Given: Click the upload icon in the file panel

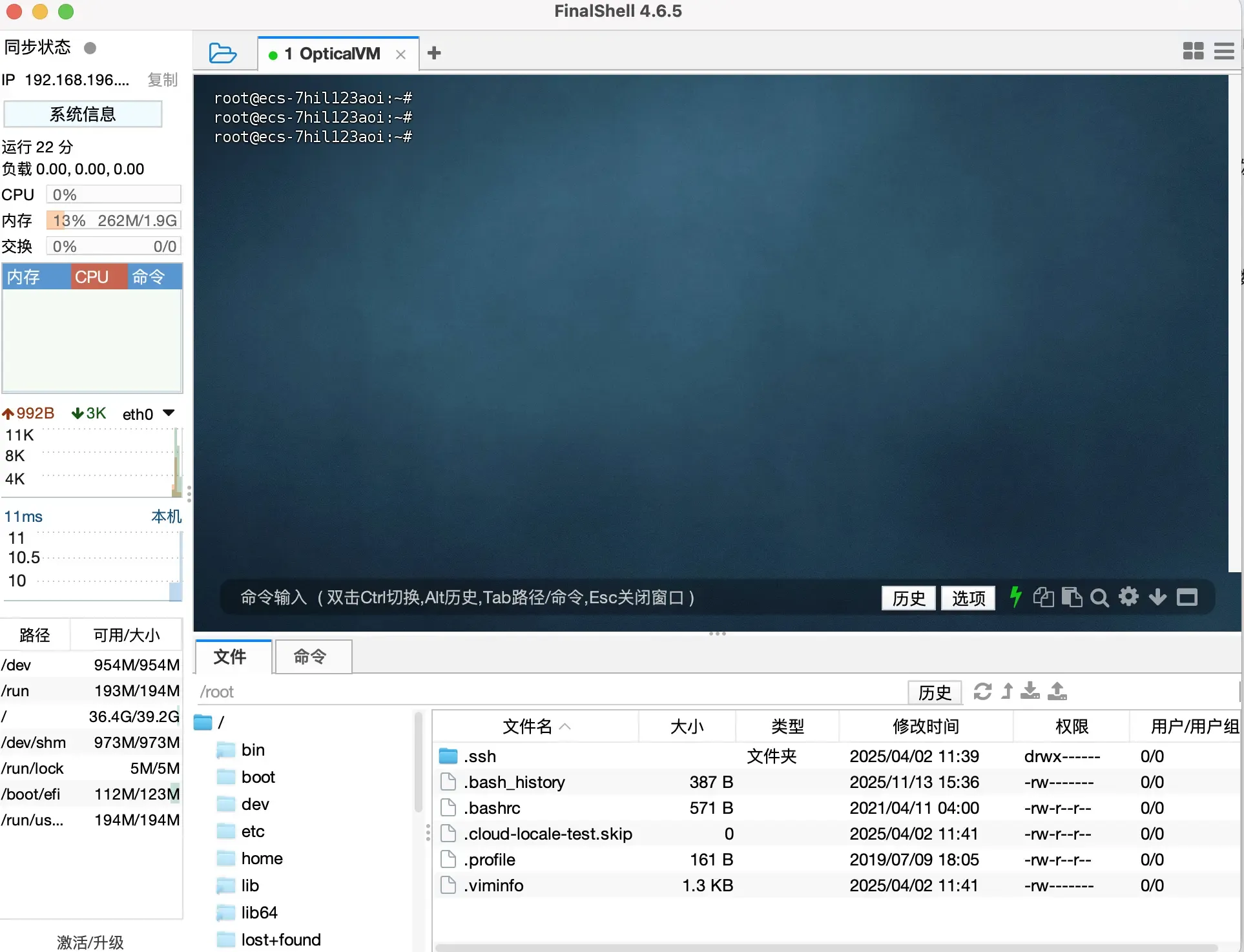Looking at the screenshot, I should [1057, 691].
